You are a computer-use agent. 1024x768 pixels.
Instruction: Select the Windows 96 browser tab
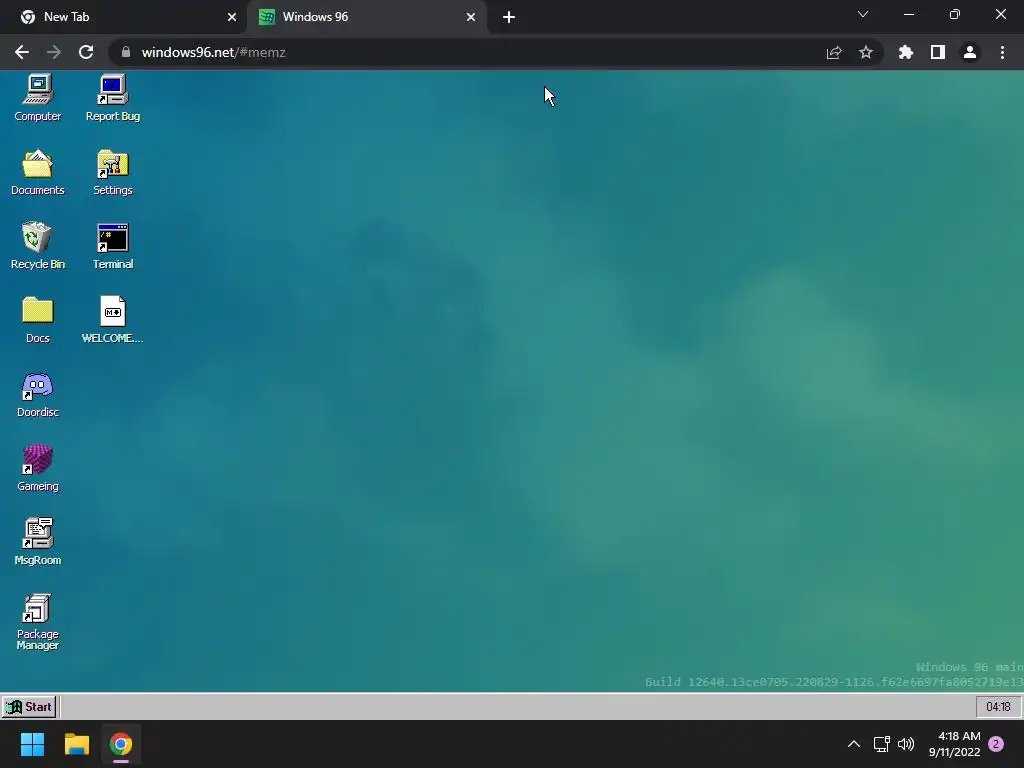[367, 17]
